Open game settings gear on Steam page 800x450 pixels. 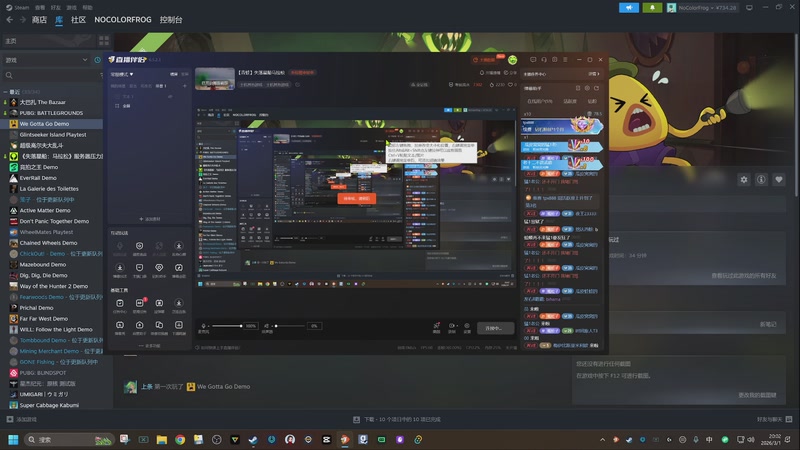tap(744, 180)
